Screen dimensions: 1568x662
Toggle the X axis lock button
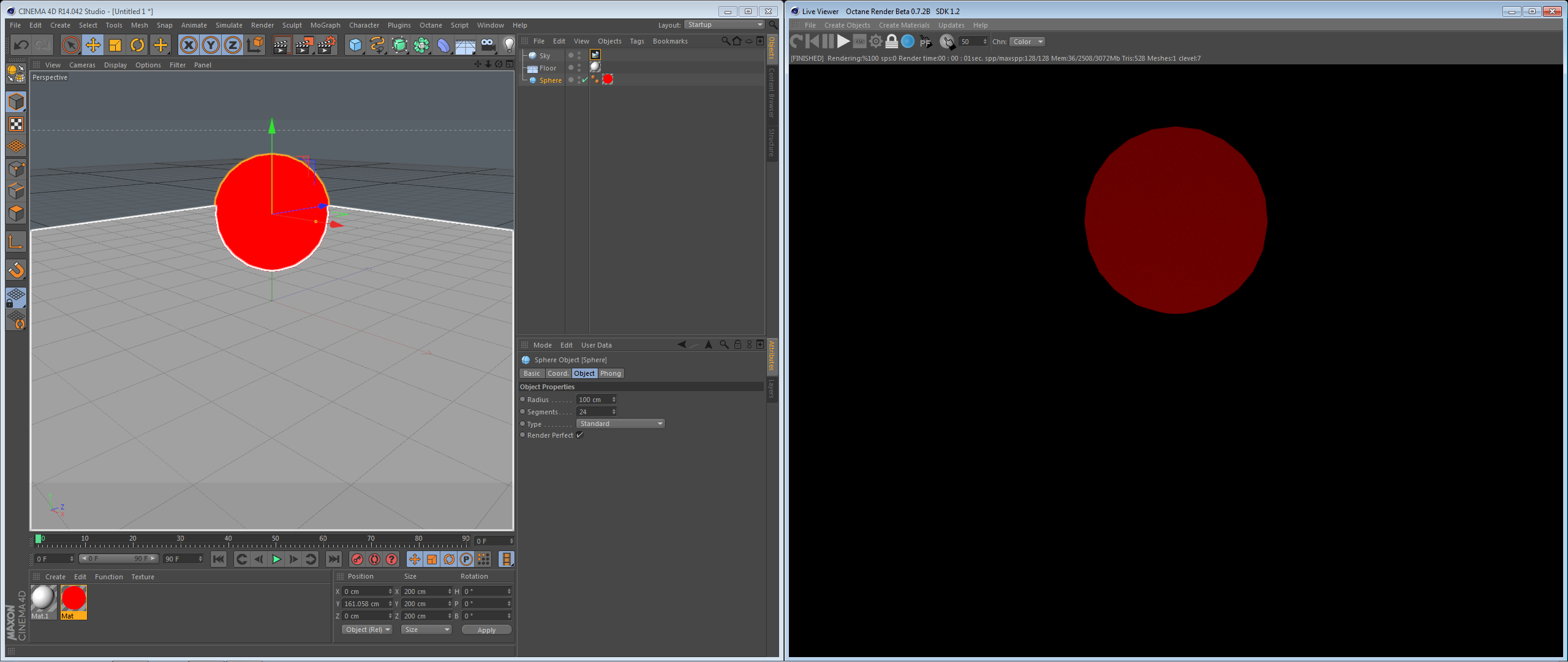[x=189, y=45]
